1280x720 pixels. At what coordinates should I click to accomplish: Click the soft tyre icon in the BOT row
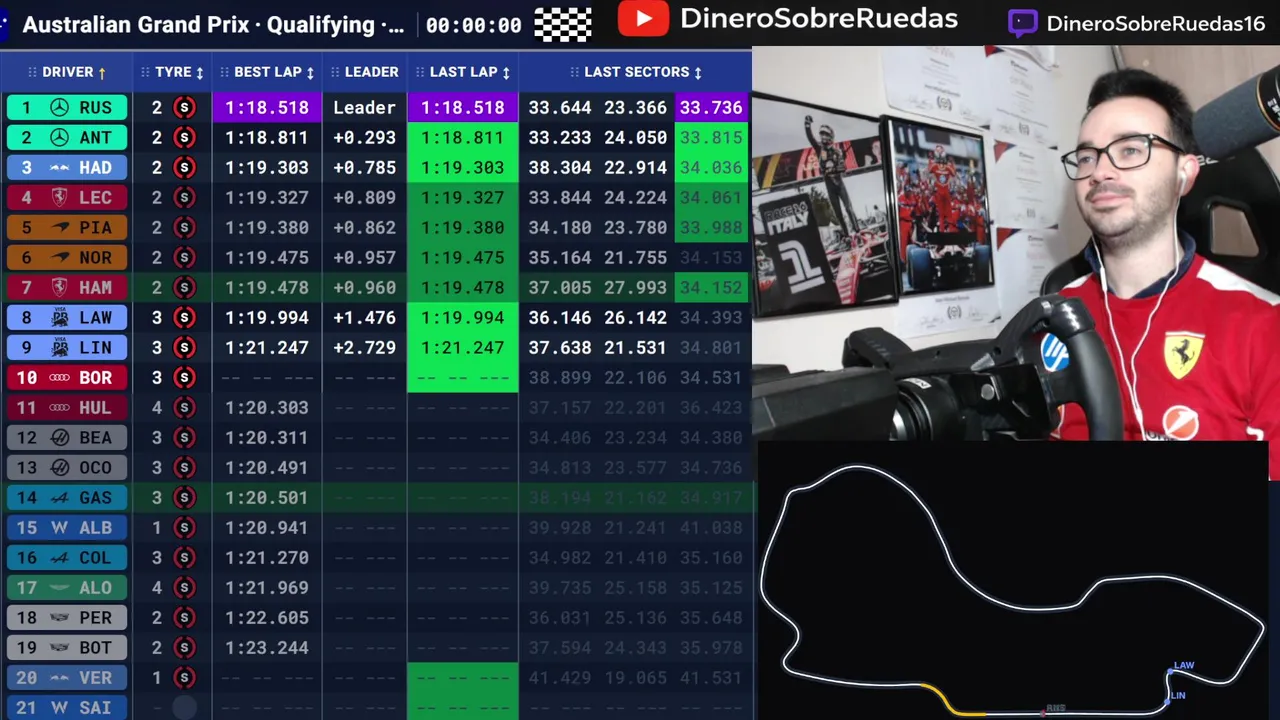(184, 647)
